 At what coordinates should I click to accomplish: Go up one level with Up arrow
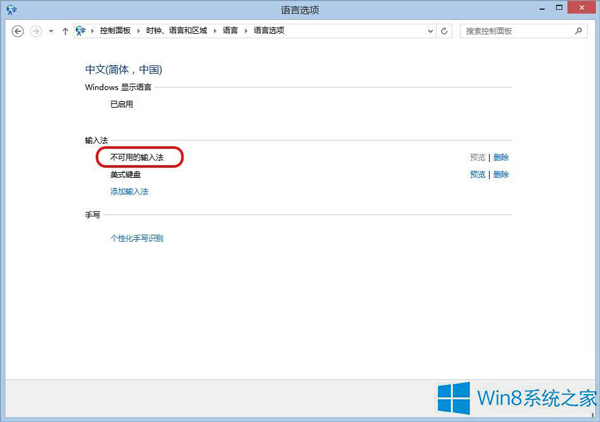tap(65, 31)
